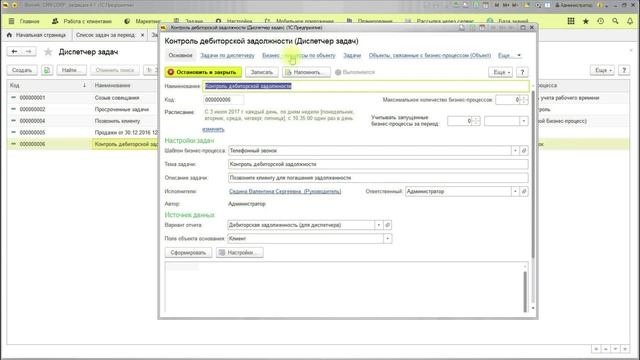Click the Наименование input field
Image resolution: width=640 pixels, height=360 pixels.
pyautogui.click(x=366, y=86)
